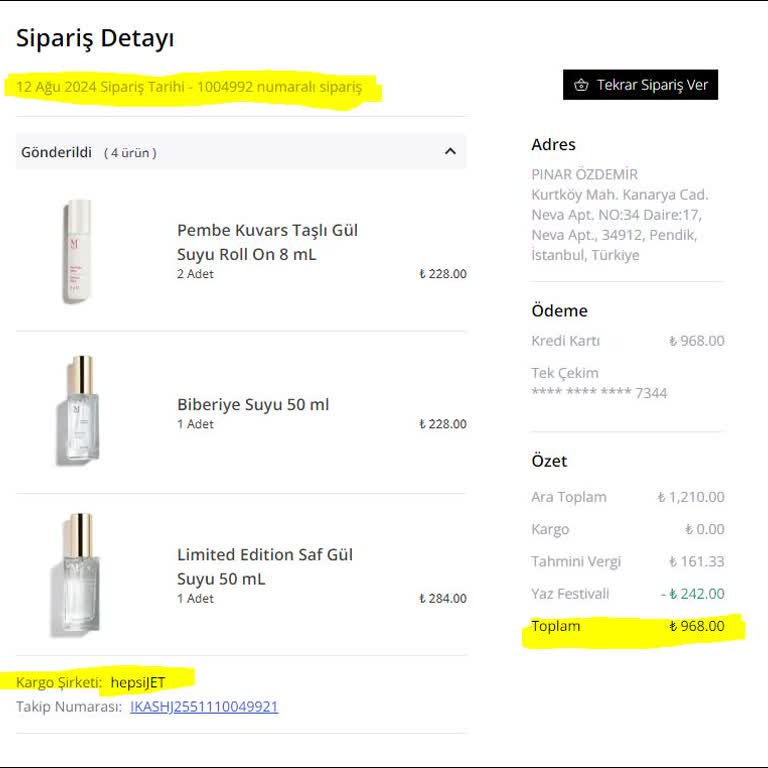
Task: Open Pembe Kuvars Taşlı Gül Suyu title
Action: point(267,242)
